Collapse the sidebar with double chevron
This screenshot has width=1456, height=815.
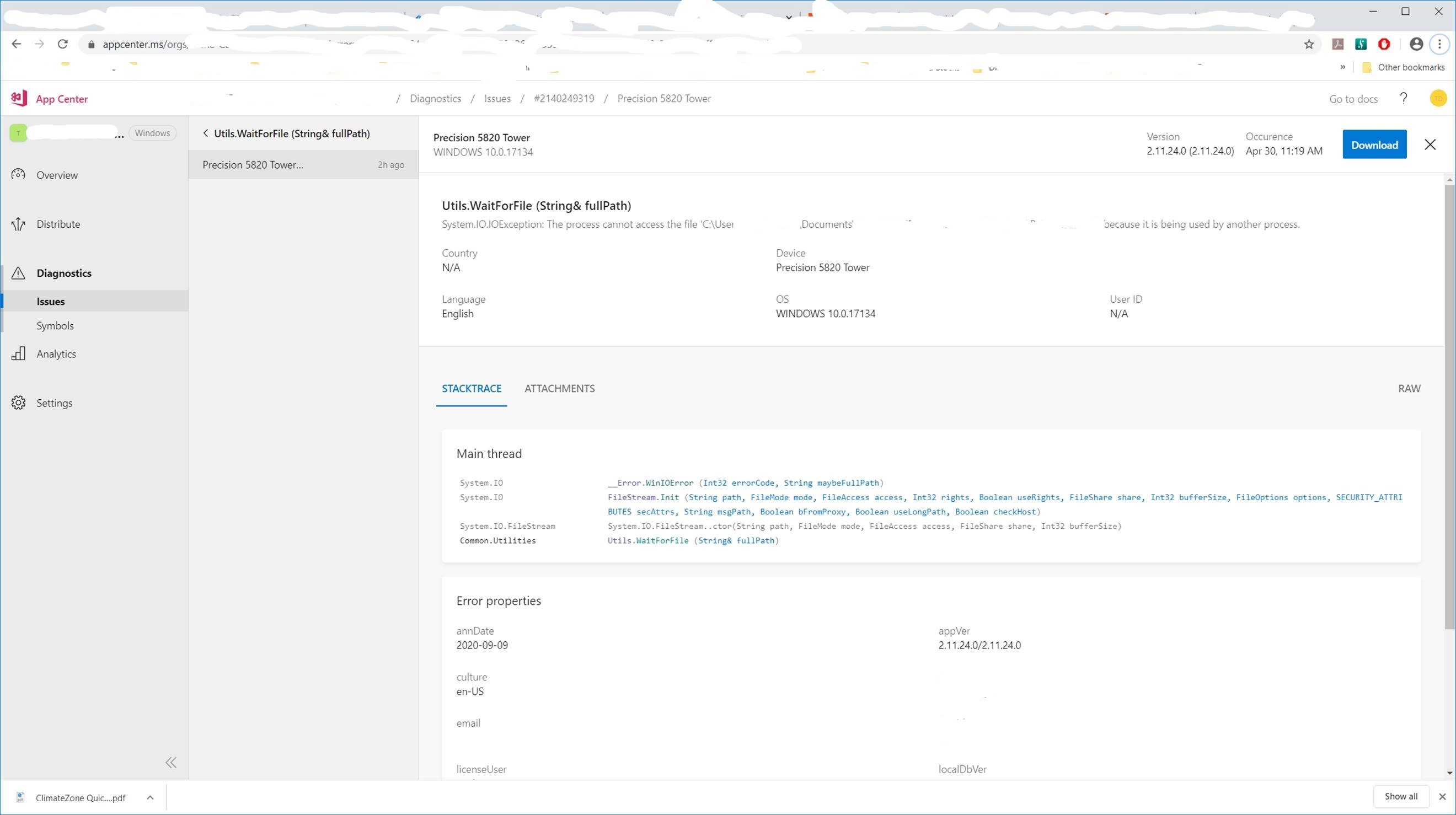(171, 763)
